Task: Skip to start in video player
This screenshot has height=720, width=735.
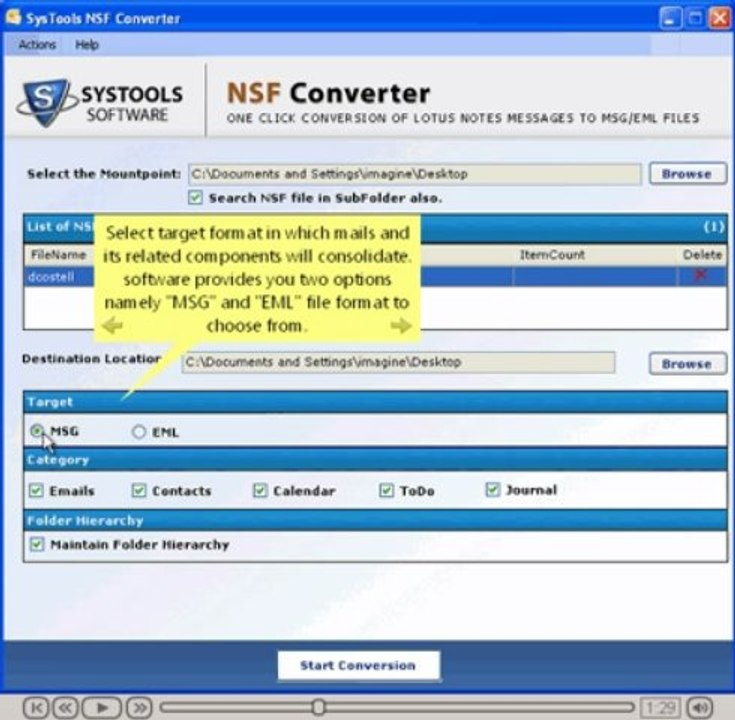Action: coord(36,707)
